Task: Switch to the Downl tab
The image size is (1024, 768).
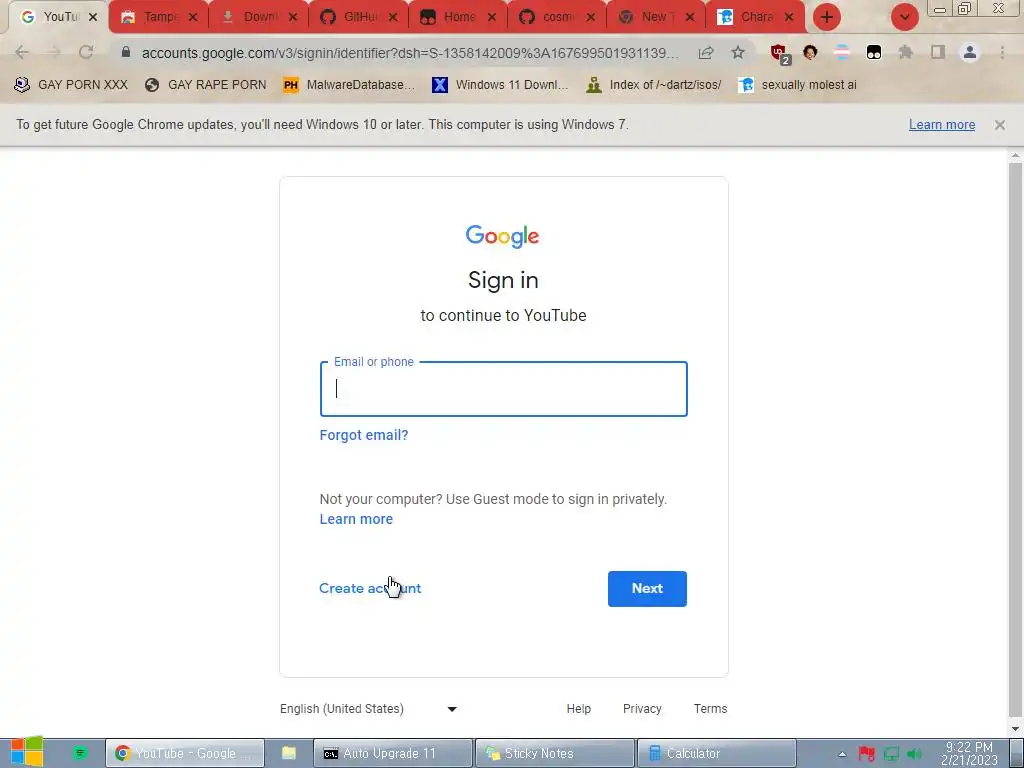Action: pos(258,17)
